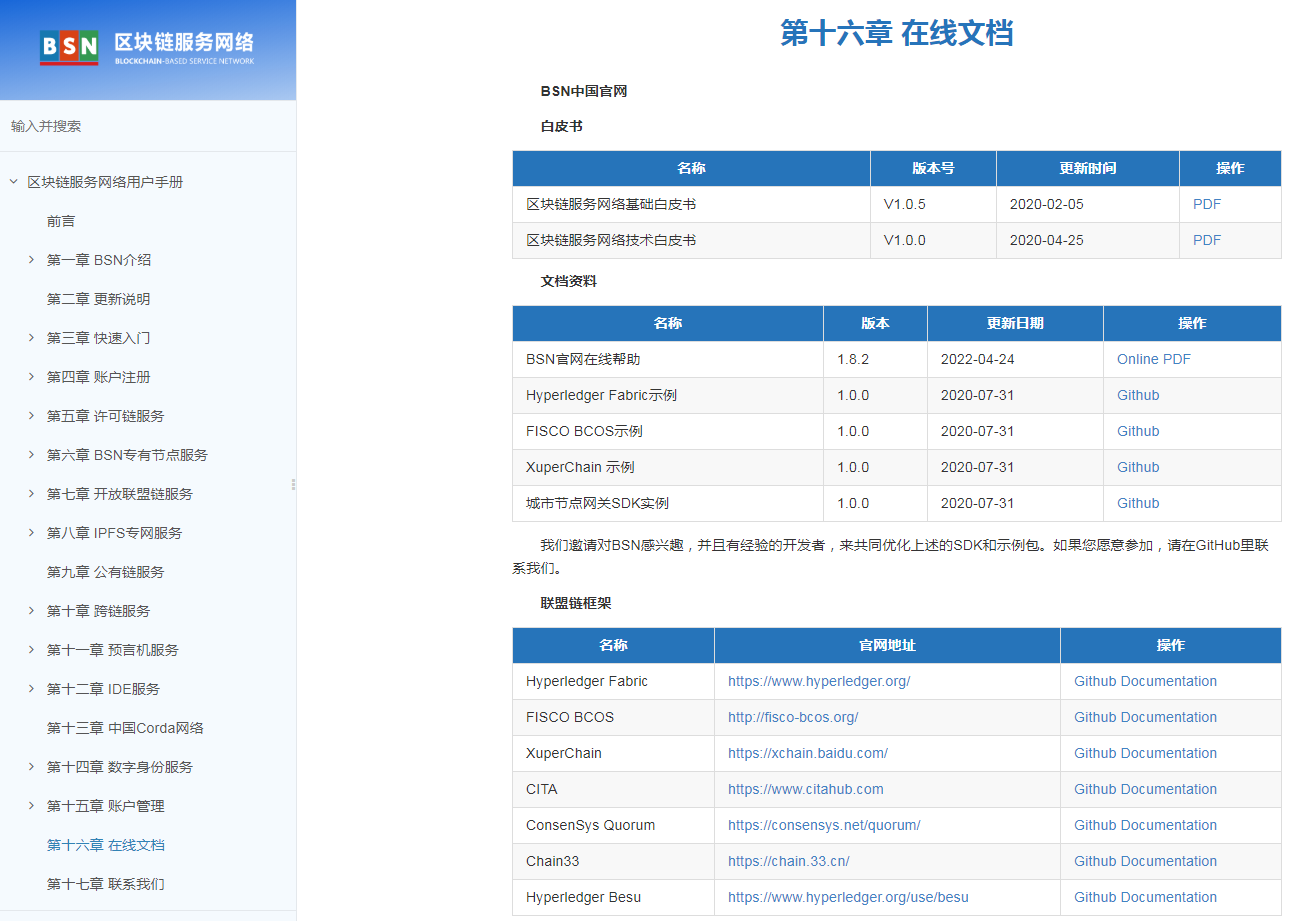
Task: Click the 文档资料 section heading
Action: click(x=569, y=281)
